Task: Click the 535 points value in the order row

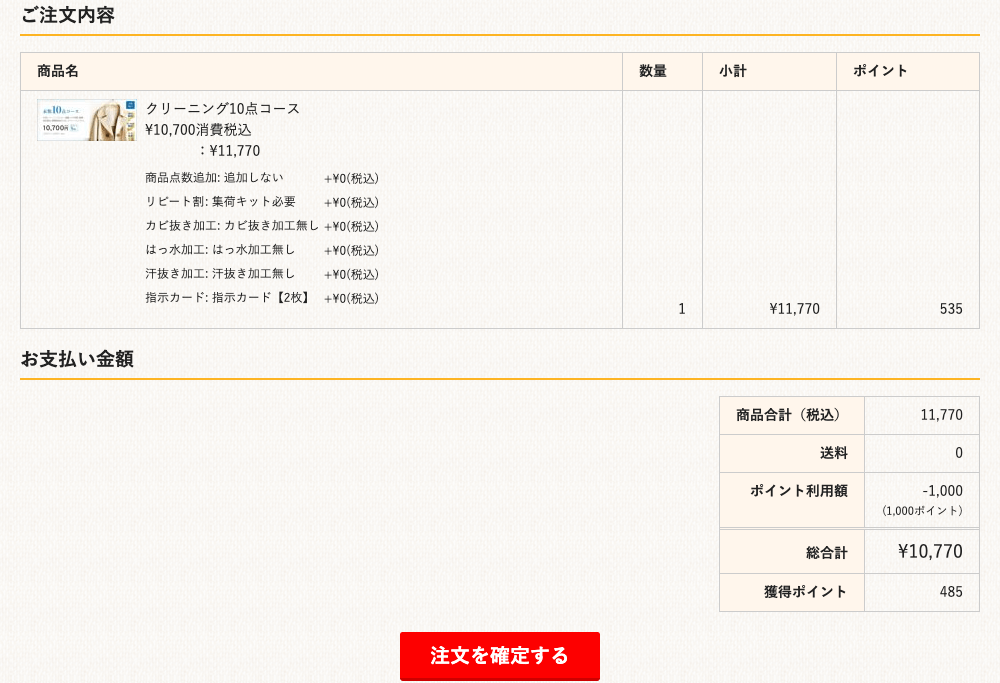Action: click(x=950, y=309)
